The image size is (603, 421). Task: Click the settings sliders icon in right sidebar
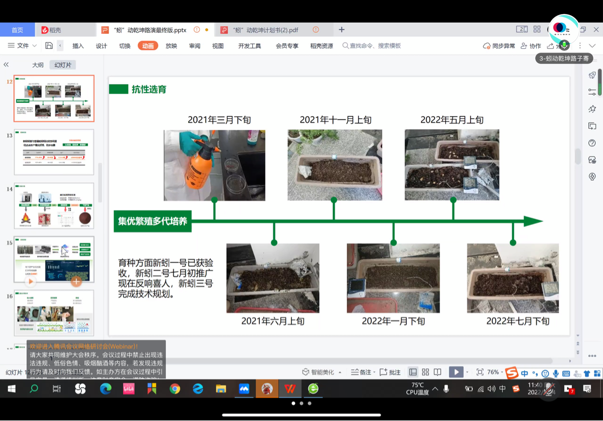[592, 92]
